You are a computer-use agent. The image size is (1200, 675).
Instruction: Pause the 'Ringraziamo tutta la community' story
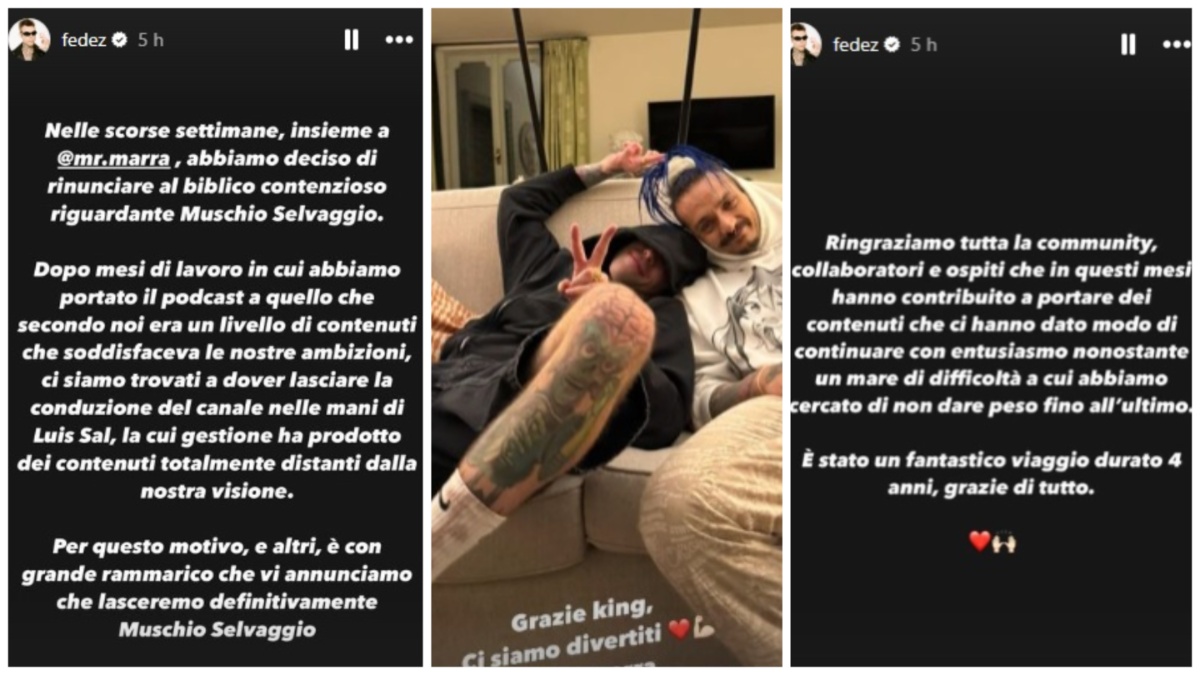[1129, 43]
